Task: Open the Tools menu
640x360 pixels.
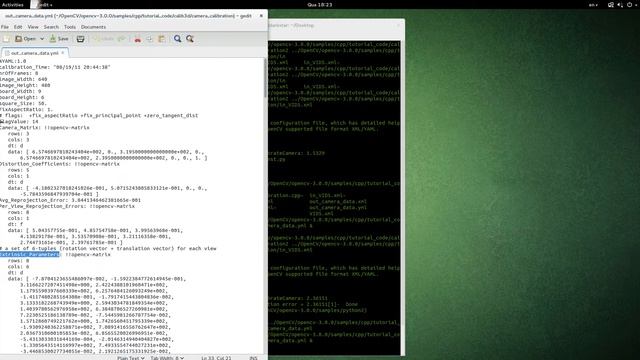Action: (70, 27)
